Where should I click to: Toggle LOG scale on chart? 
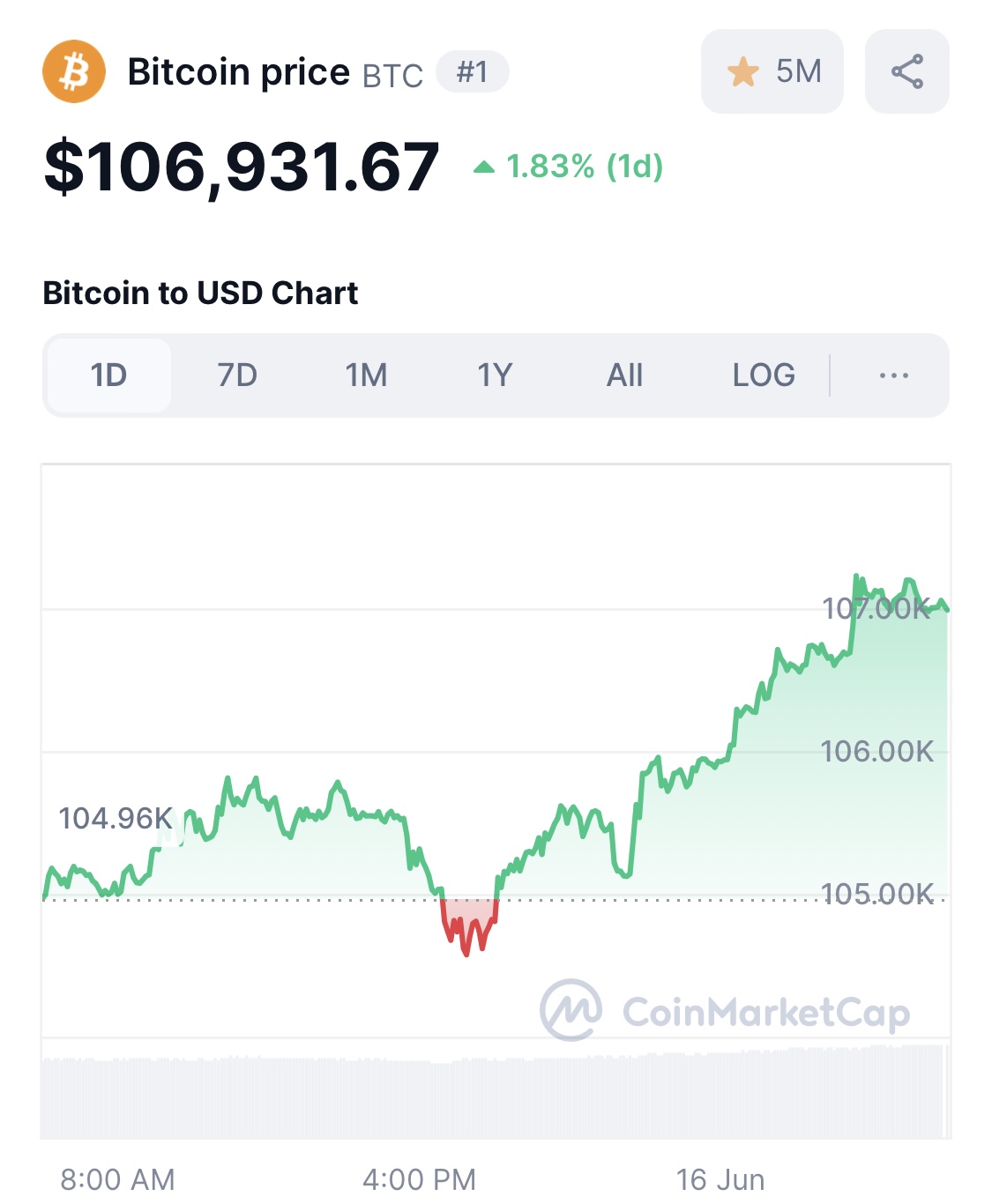(x=764, y=375)
